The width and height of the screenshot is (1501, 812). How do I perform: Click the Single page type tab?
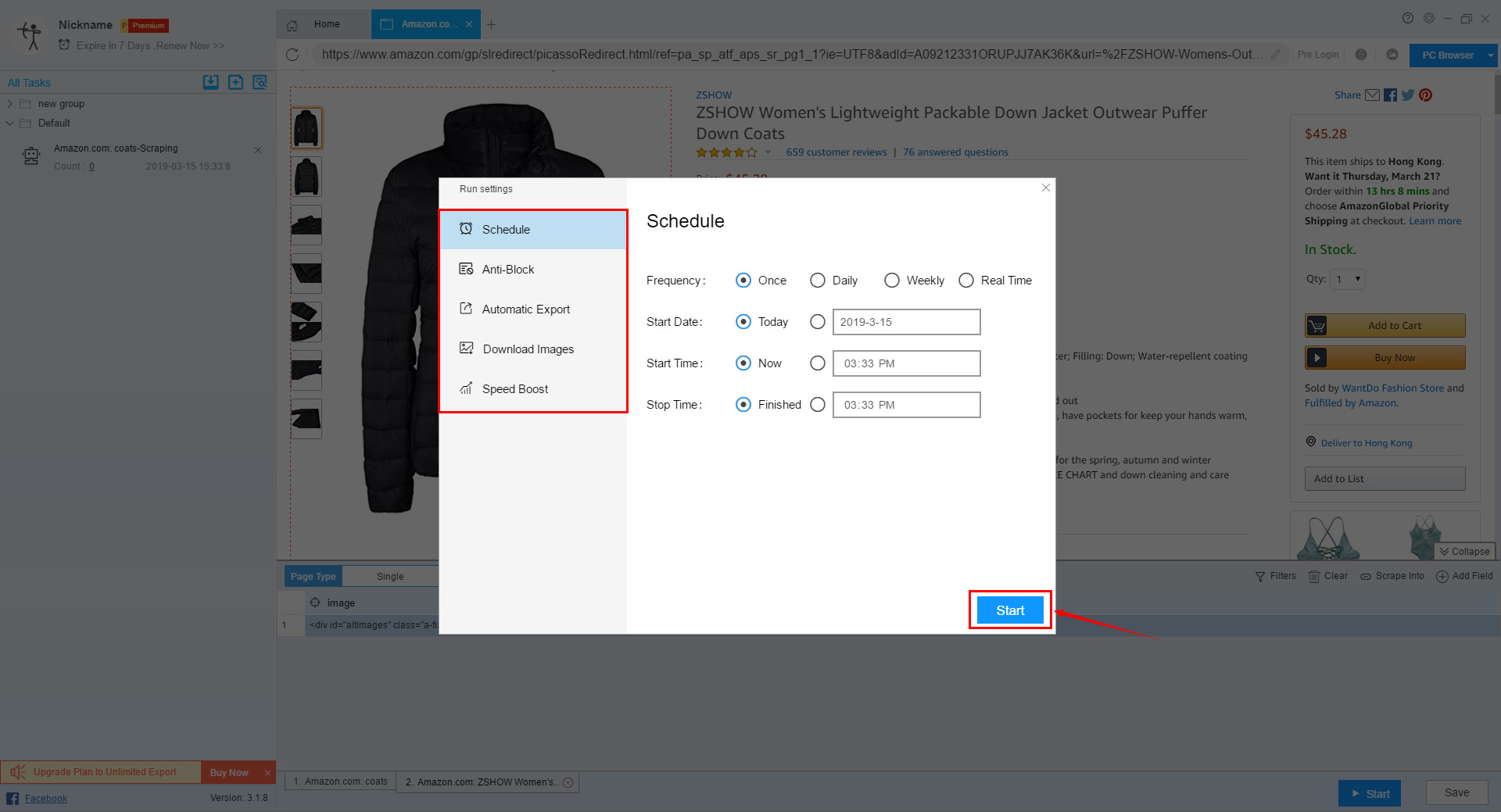390,576
